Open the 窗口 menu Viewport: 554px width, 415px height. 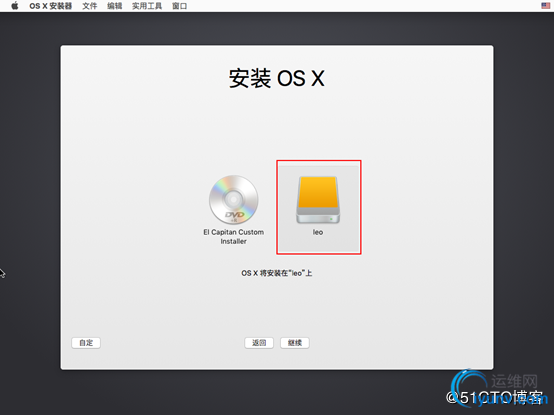[179, 6]
